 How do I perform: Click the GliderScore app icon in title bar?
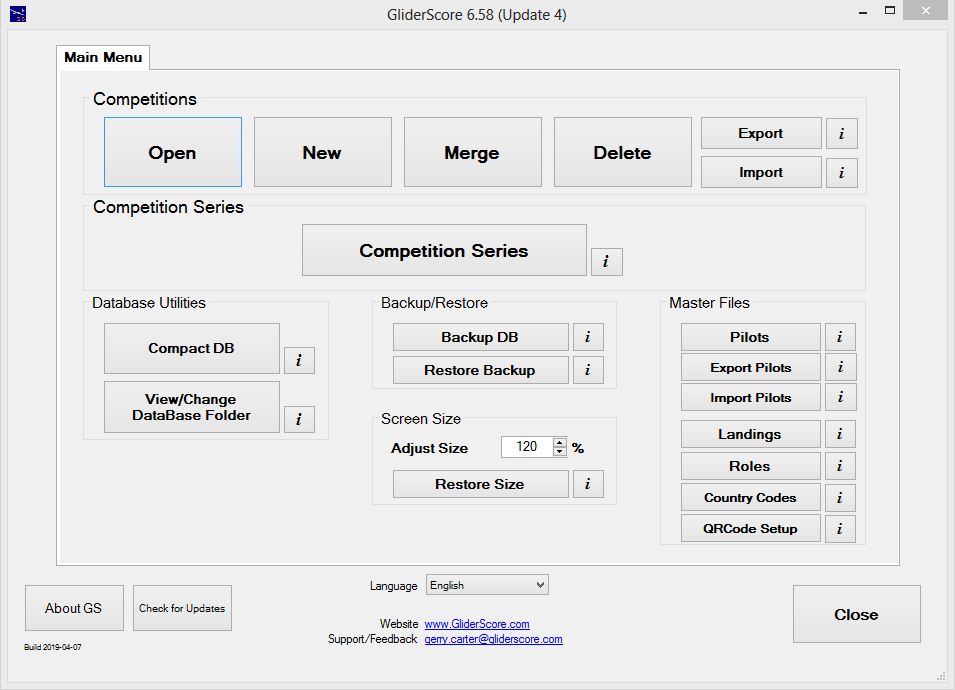pos(18,14)
